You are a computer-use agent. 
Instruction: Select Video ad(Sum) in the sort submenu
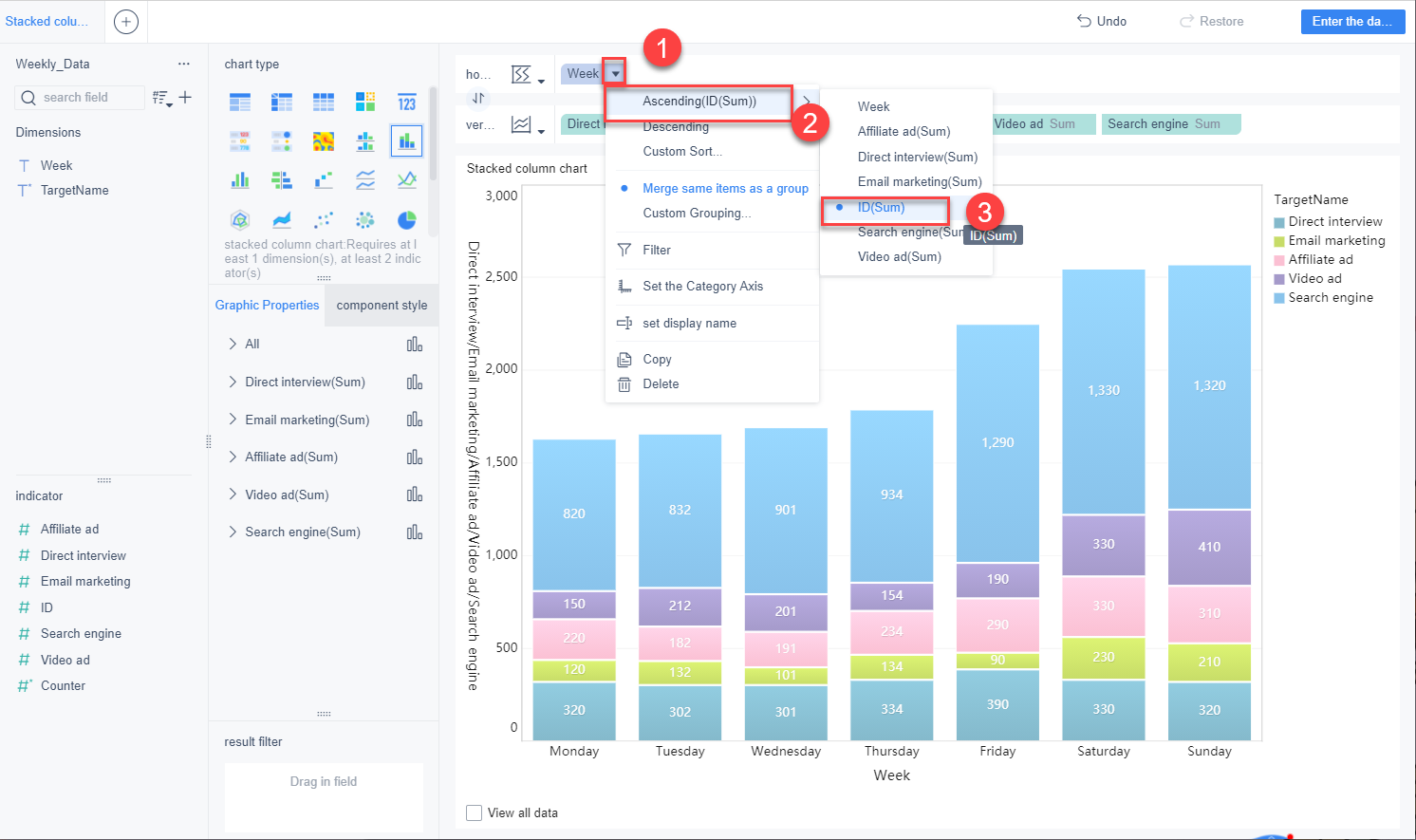pyautogui.click(x=900, y=256)
